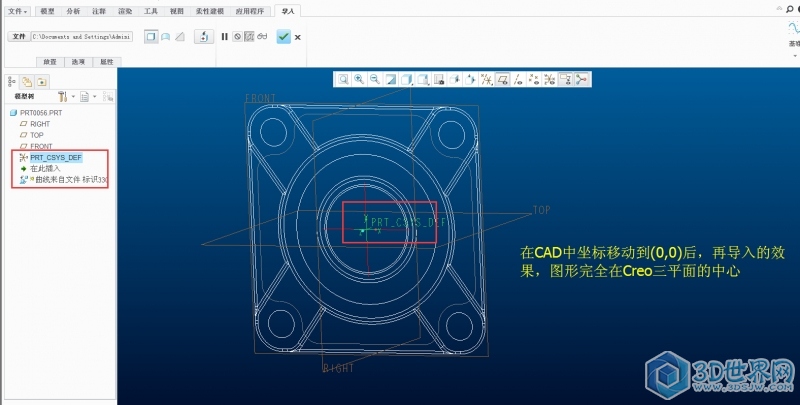Screen dimensions: 800x405
Task: Cancel the import with the X icon
Action: click(x=298, y=37)
